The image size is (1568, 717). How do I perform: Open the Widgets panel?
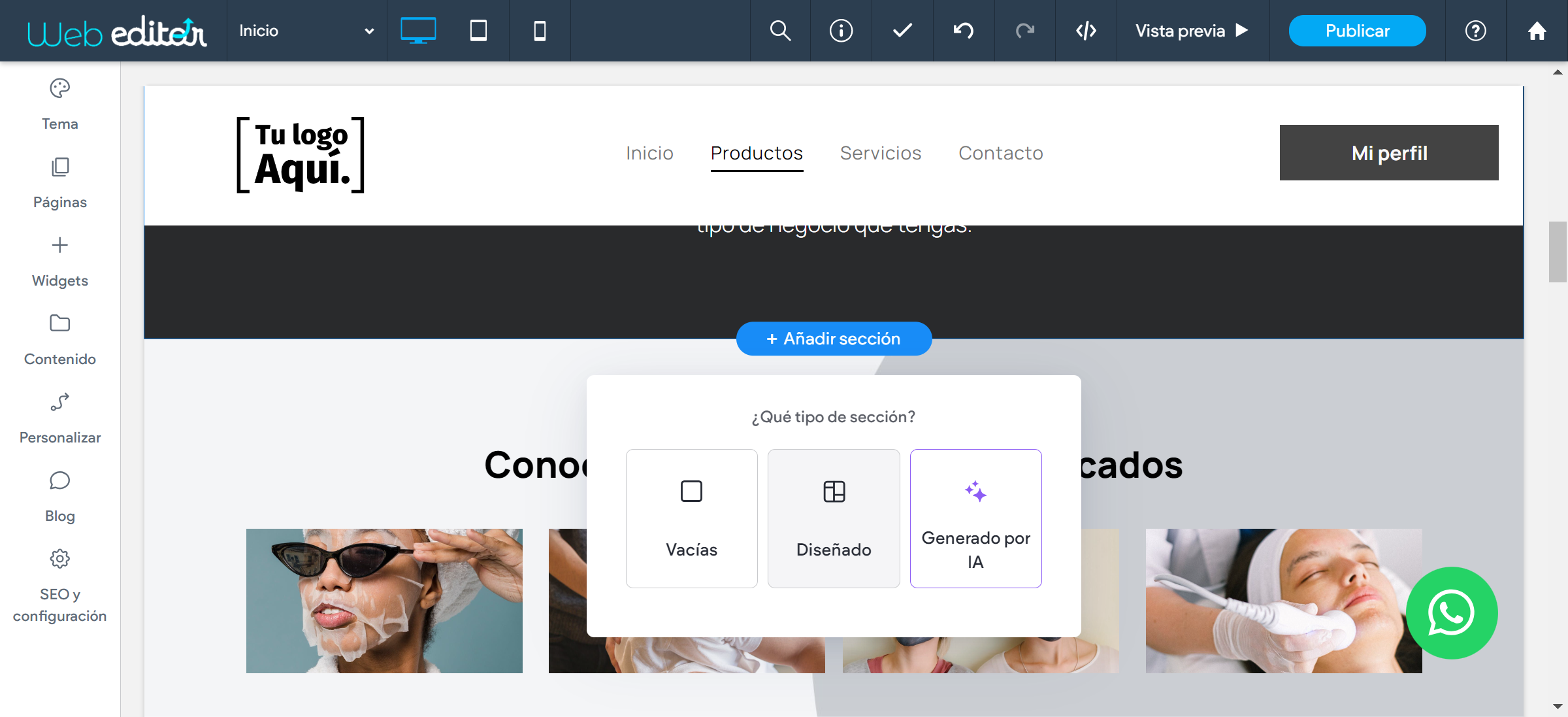tap(59, 261)
